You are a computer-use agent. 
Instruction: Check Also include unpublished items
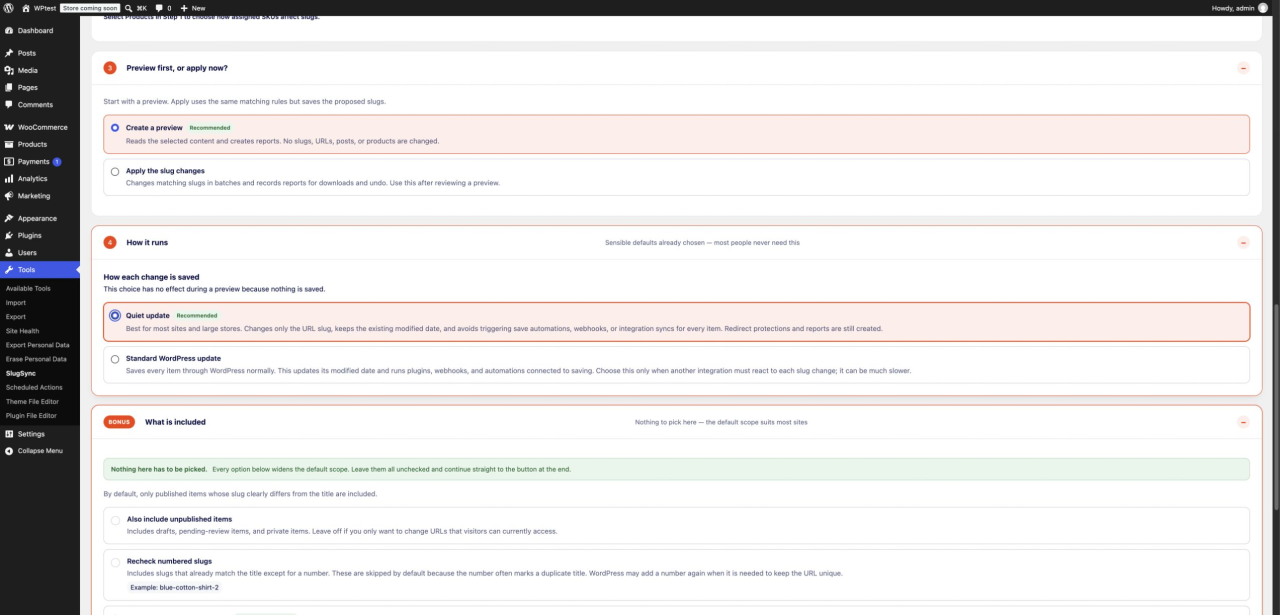115,519
